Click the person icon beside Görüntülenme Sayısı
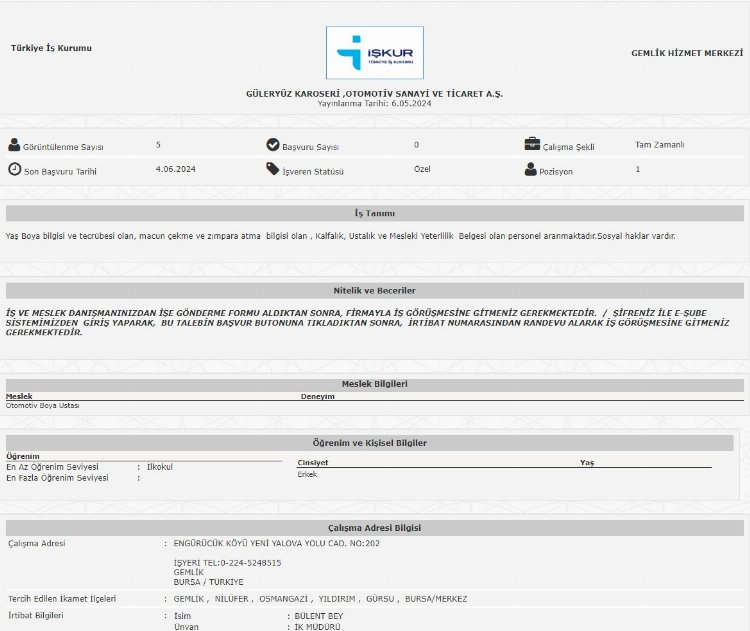This screenshot has width=750, height=631. click(x=14, y=145)
